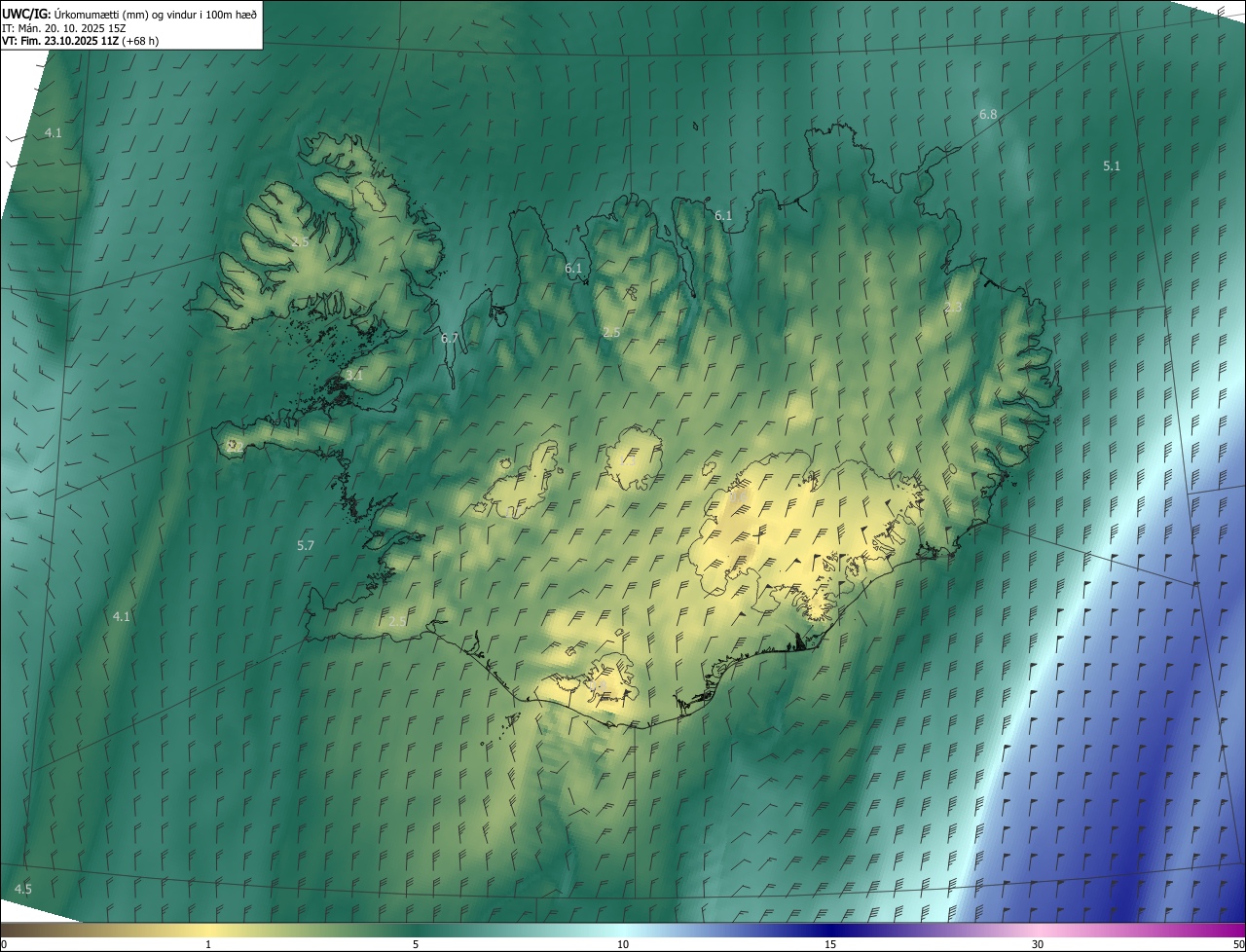Screen dimensions: 1246x952
Task: Click the color scale tick labeled 30
Action: pos(1038,944)
